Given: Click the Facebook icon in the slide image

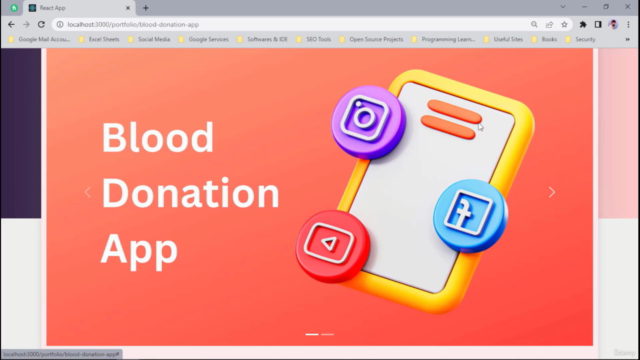Looking at the screenshot, I should tap(470, 215).
